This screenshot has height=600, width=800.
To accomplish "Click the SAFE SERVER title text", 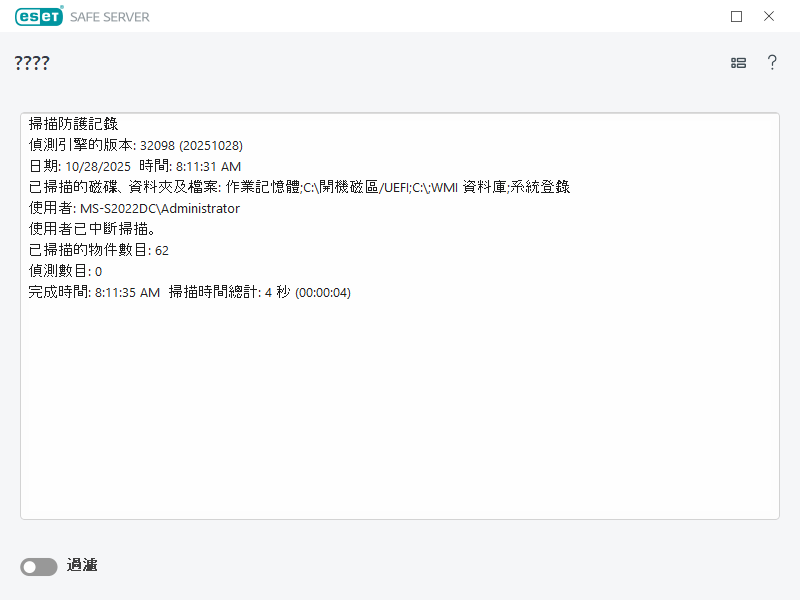I will pos(110,17).
